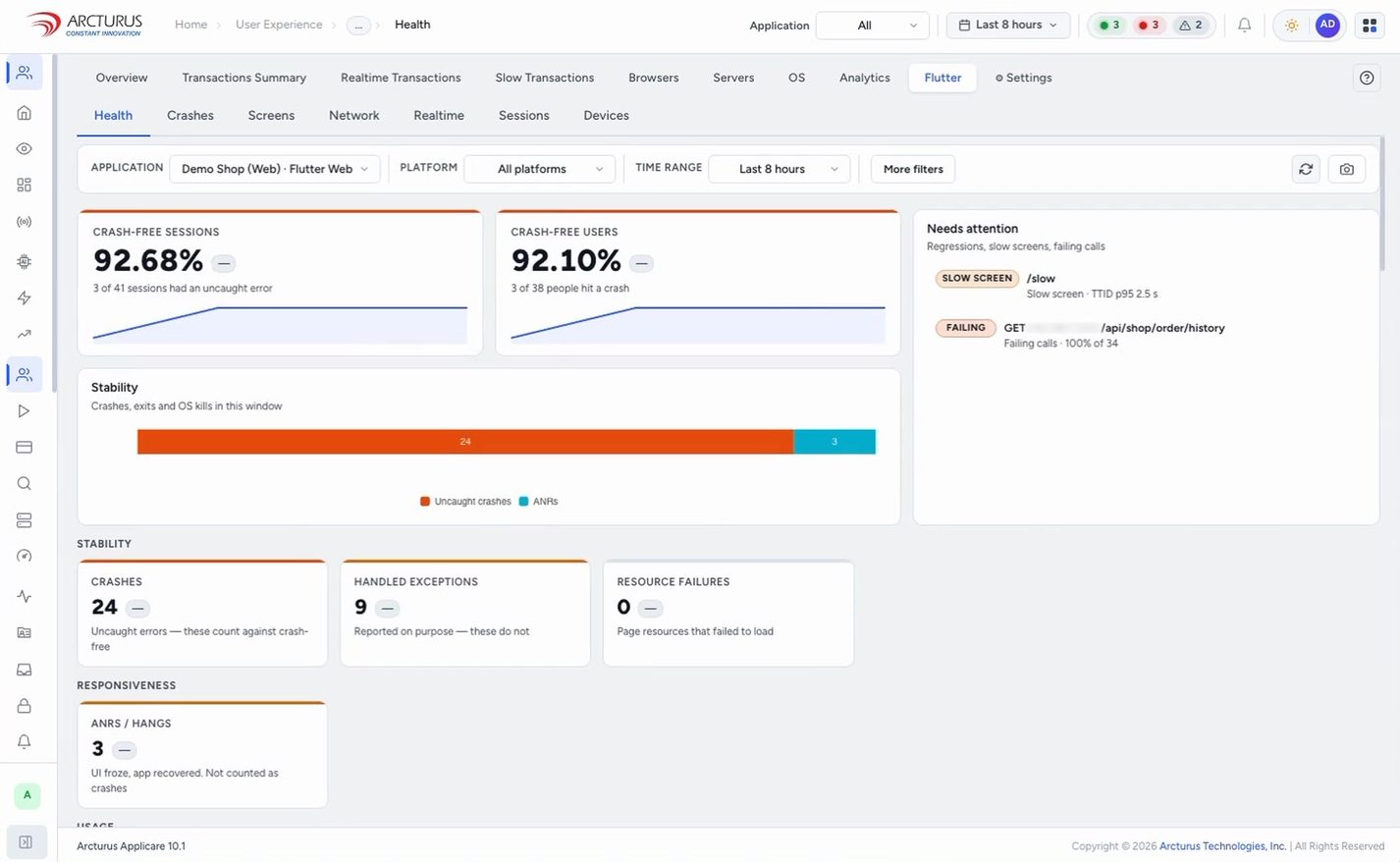Select the server stack icon in the sidebar
The image size is (1400, 862).
coord(25,520)
